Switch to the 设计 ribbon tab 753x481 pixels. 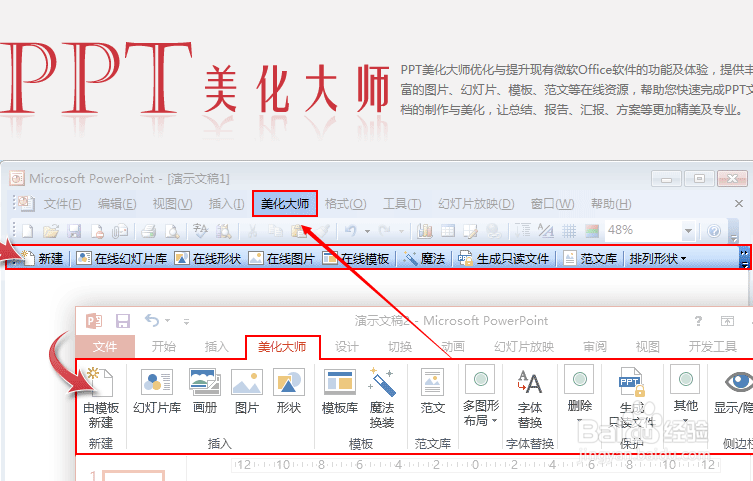[x=347, y=347]
